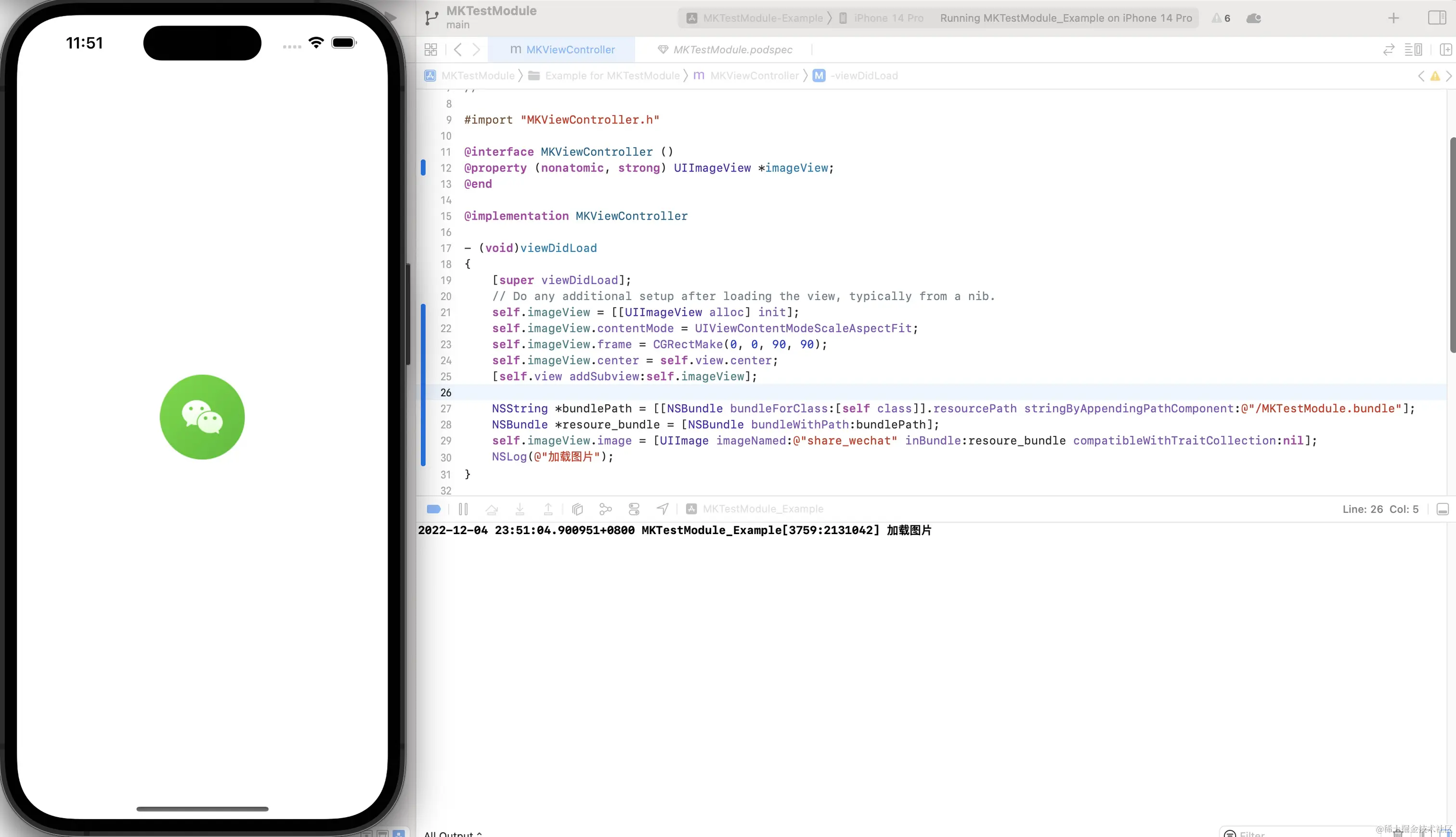Jump to previous issue arrow
The width and height of the screenshot is (1456, 837).
pyautogui.click(x=1421, y=76)
